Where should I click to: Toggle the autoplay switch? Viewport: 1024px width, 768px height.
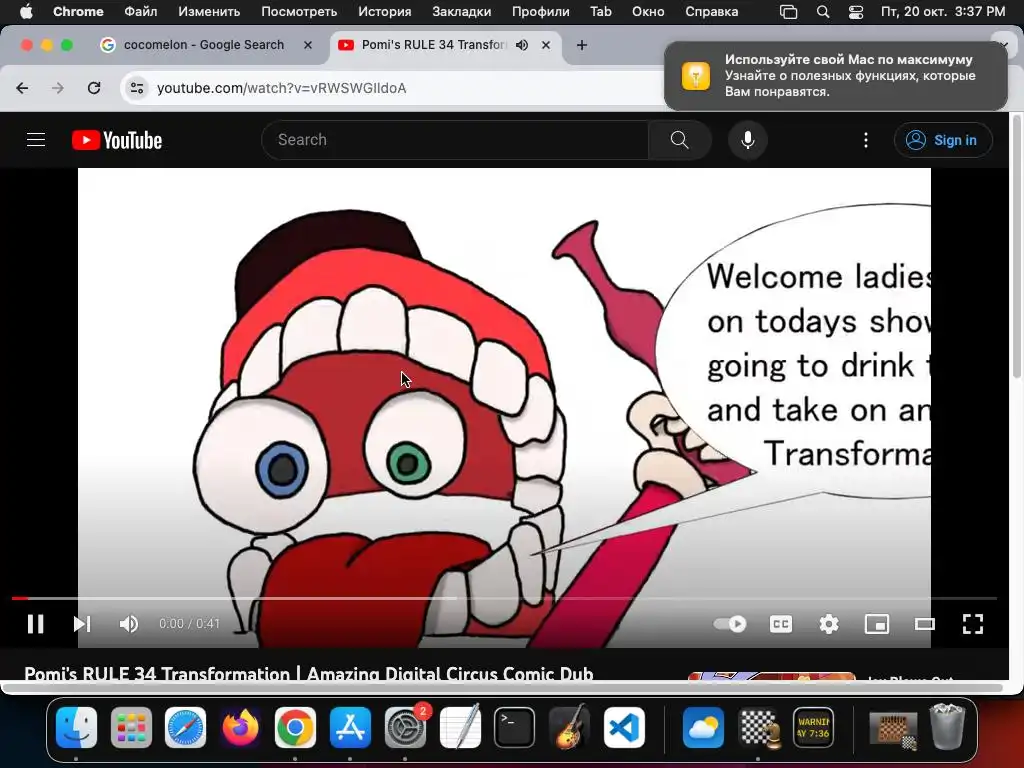coord(729,624)
